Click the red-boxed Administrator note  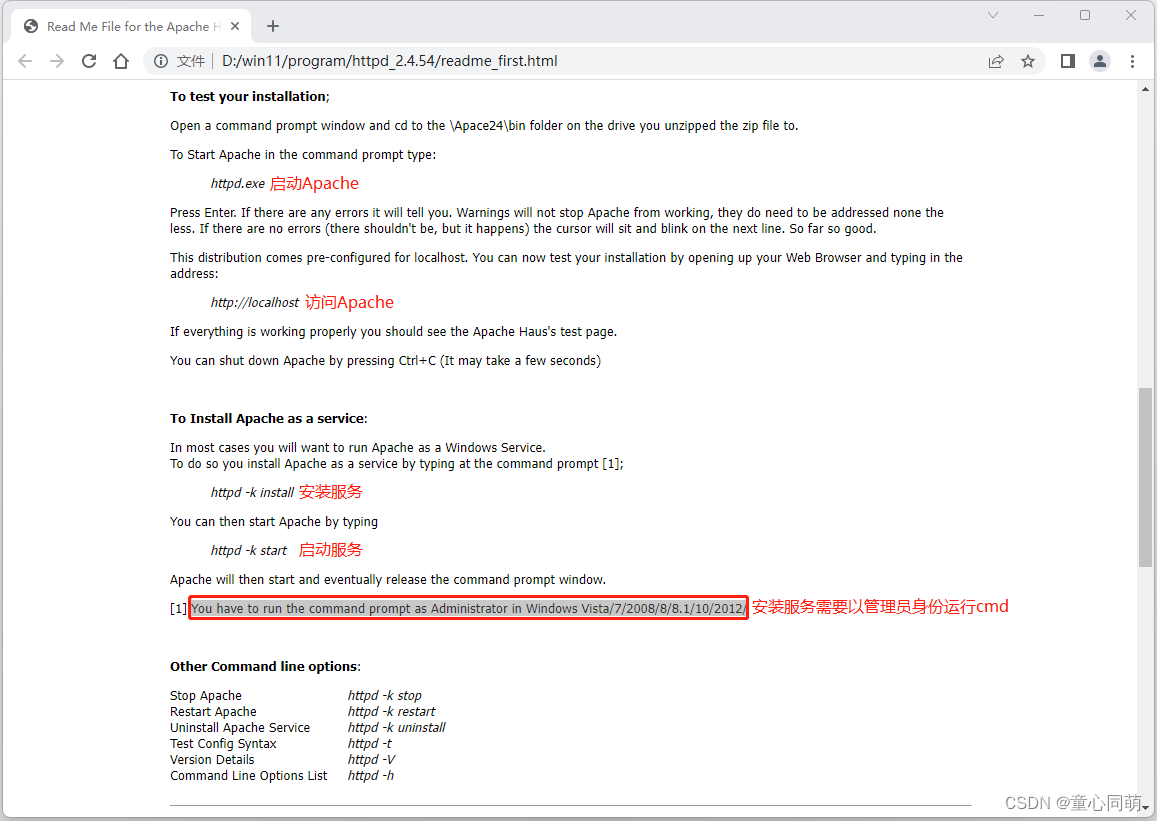tap(468, 607)
